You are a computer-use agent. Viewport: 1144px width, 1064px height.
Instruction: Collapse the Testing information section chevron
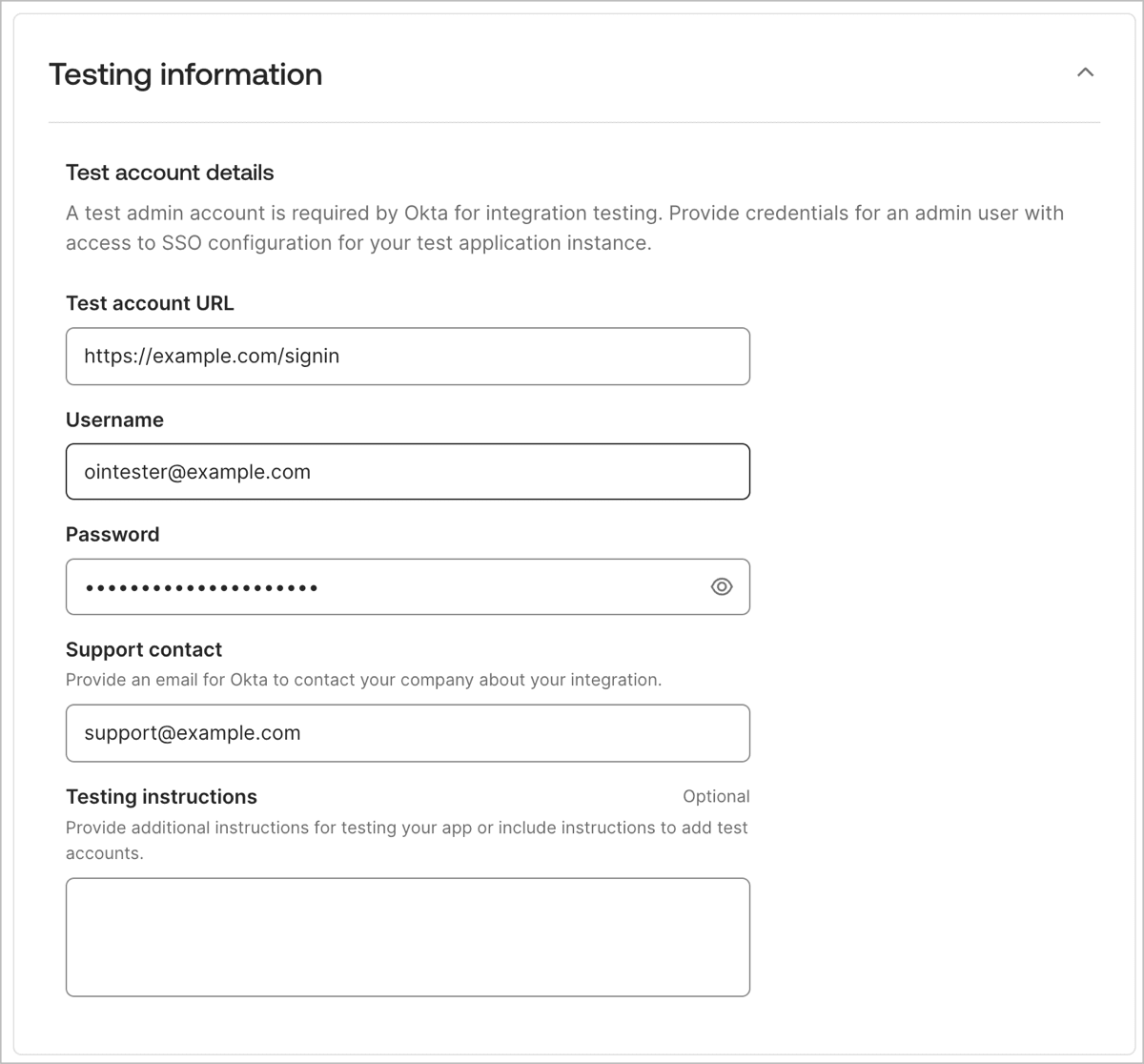point(1085,72)
